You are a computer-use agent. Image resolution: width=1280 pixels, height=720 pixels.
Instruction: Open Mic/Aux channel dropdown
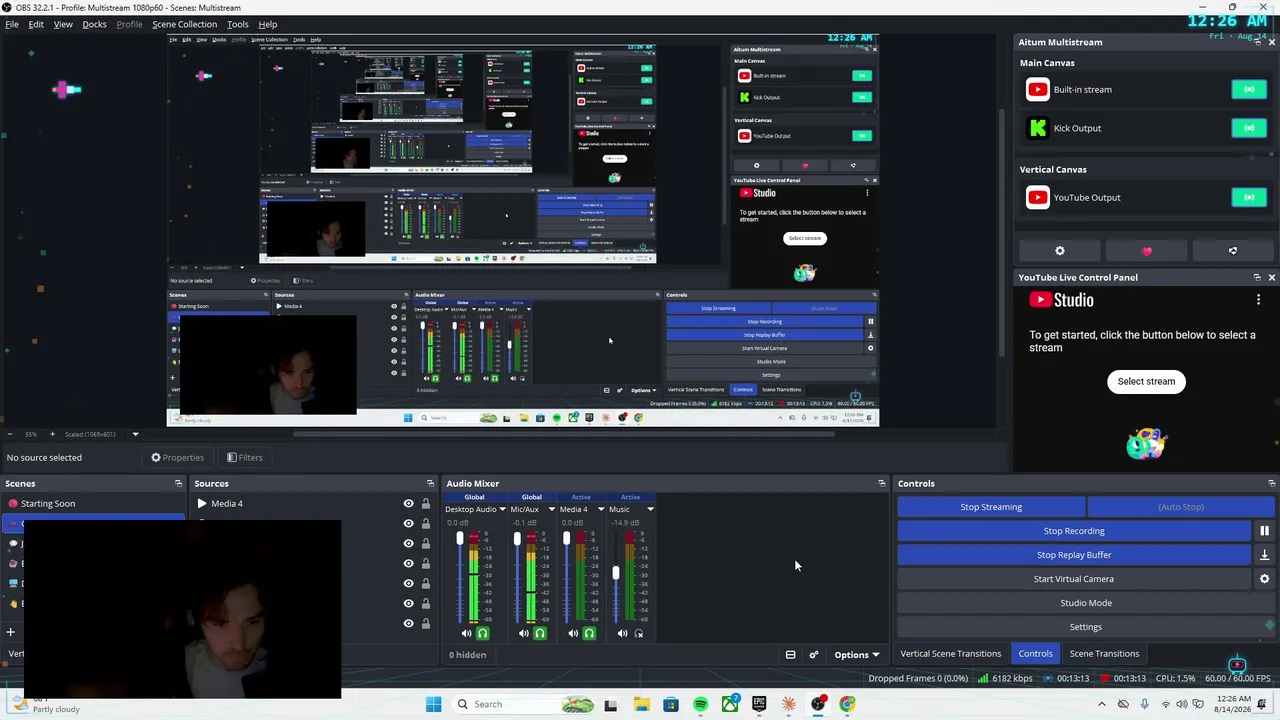551,510
